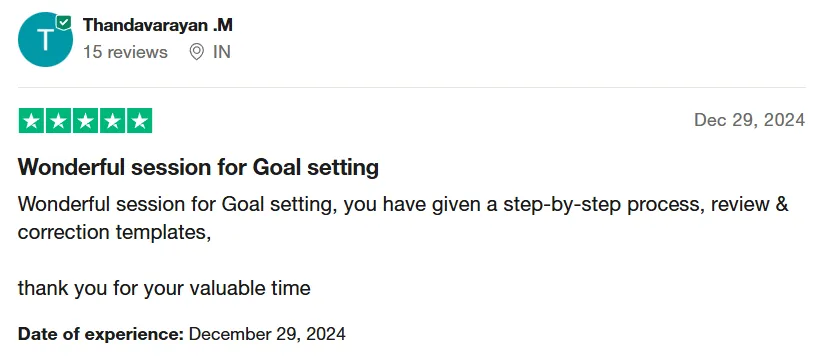Click the 'correction templates,' text line

pos(114,232)
